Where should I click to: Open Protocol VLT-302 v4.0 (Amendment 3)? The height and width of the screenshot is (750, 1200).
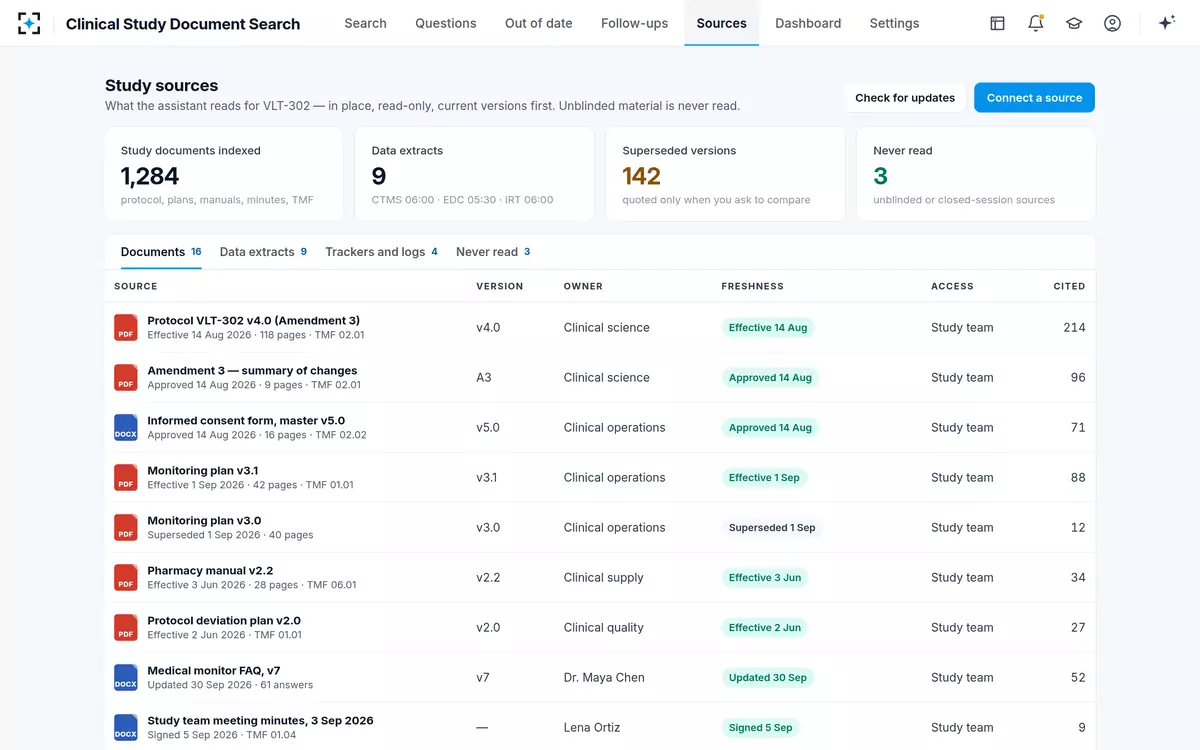click(x=253, y=321)
